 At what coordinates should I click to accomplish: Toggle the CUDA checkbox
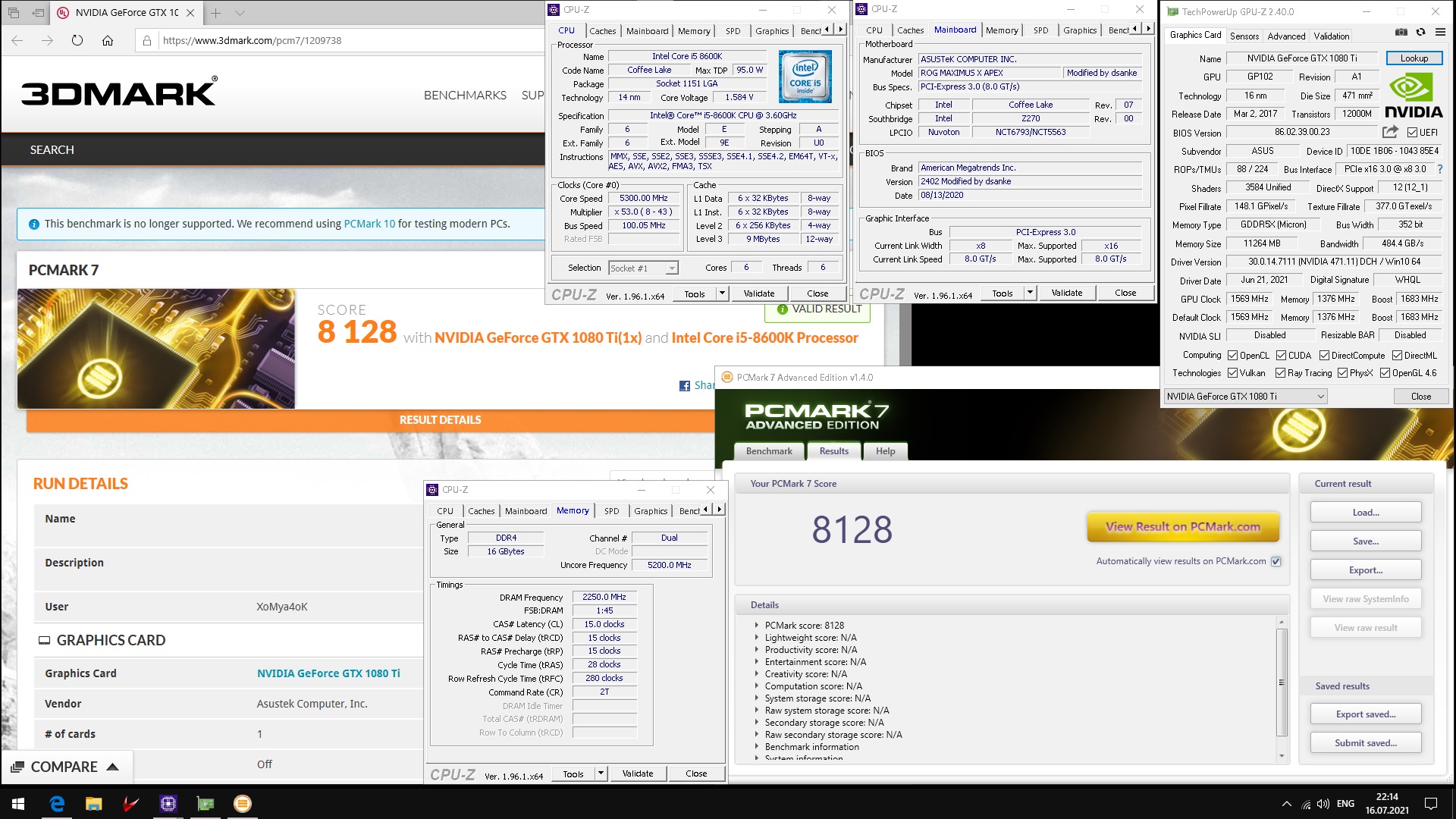click(x=1281, y=356)
